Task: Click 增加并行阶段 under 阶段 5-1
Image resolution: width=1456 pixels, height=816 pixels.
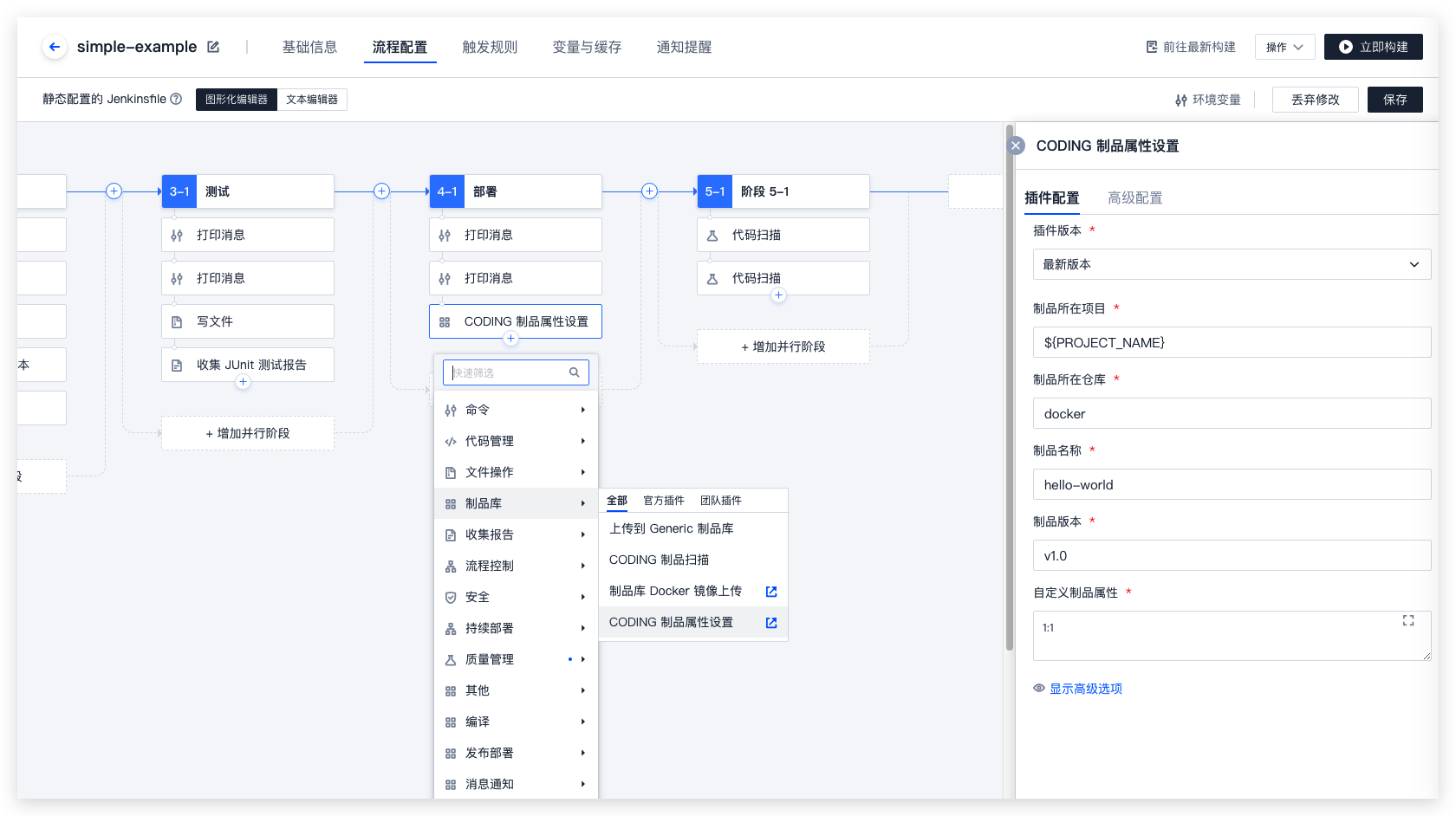Action: 783,346
